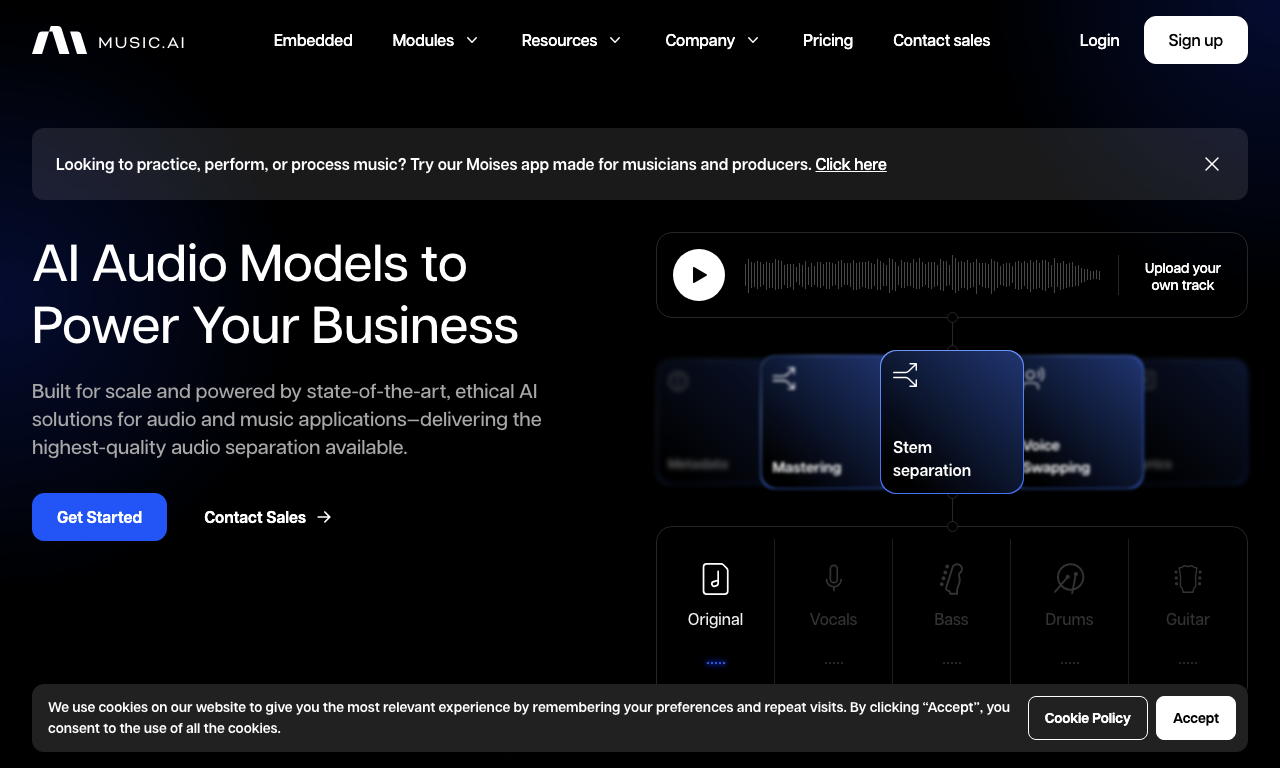The width and height of the screenshot is (1280, 768).
Task: Open the Embedded nav item
Action: coord(313,40)
